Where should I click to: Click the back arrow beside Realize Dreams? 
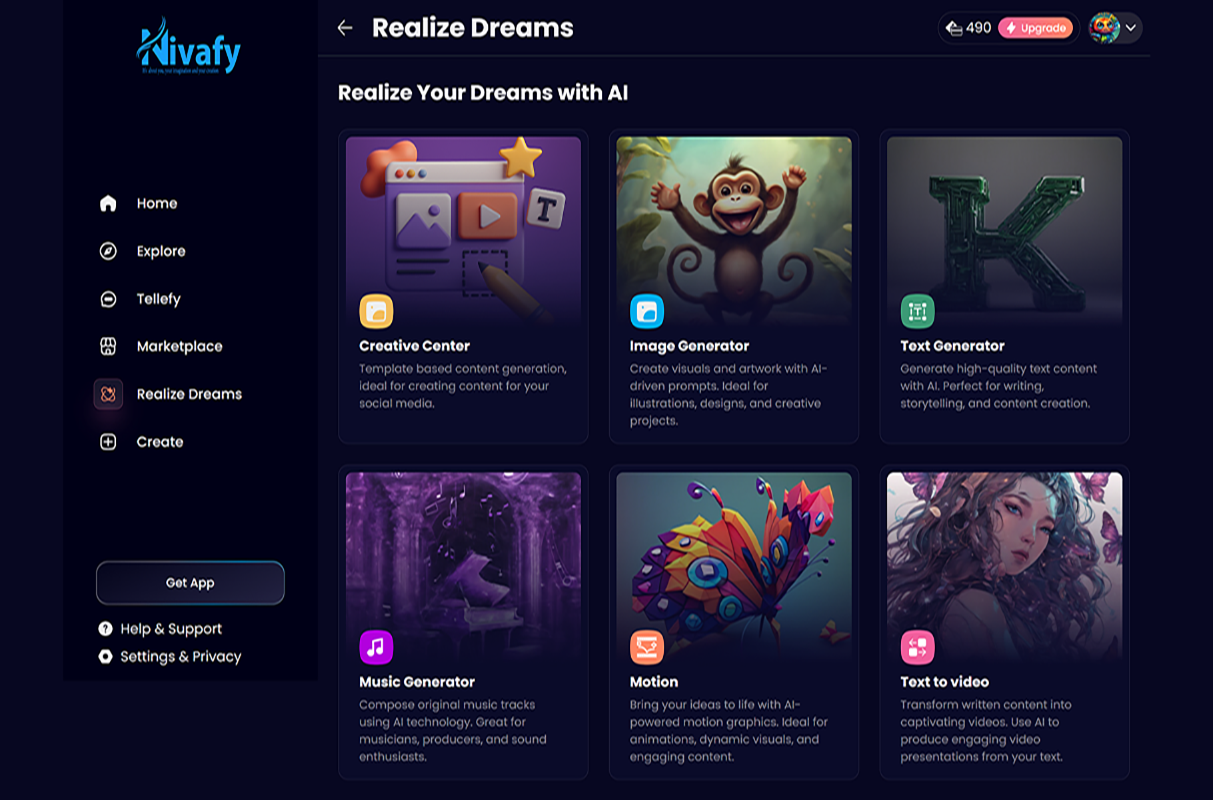345,28
